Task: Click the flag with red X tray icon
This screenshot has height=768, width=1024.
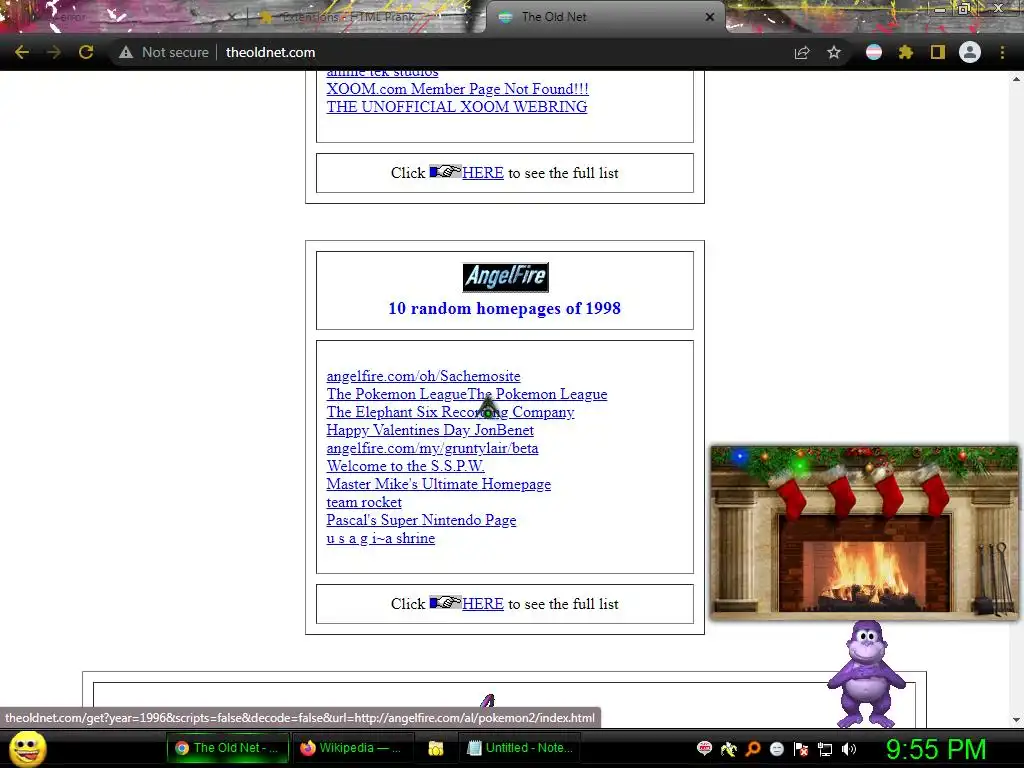Action: click(x=801, y=749)
